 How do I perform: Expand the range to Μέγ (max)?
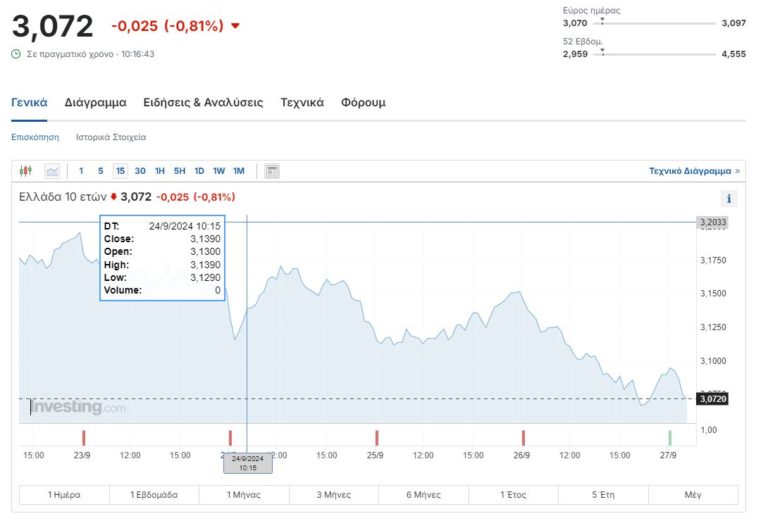tap(692, 495)
